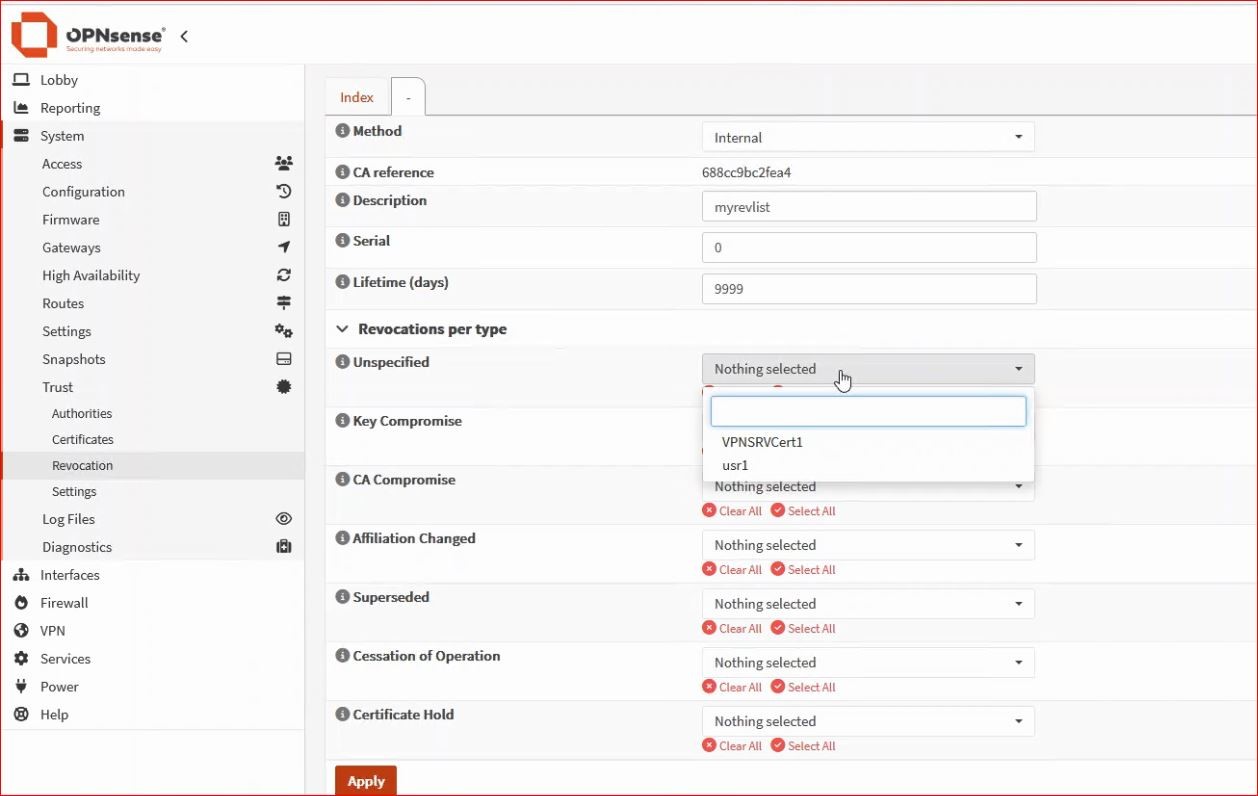Open the Firewall menu in sidebar
Image resolution: width=1258 pixels, height=796 pixels.
click(x=64, y=603)
